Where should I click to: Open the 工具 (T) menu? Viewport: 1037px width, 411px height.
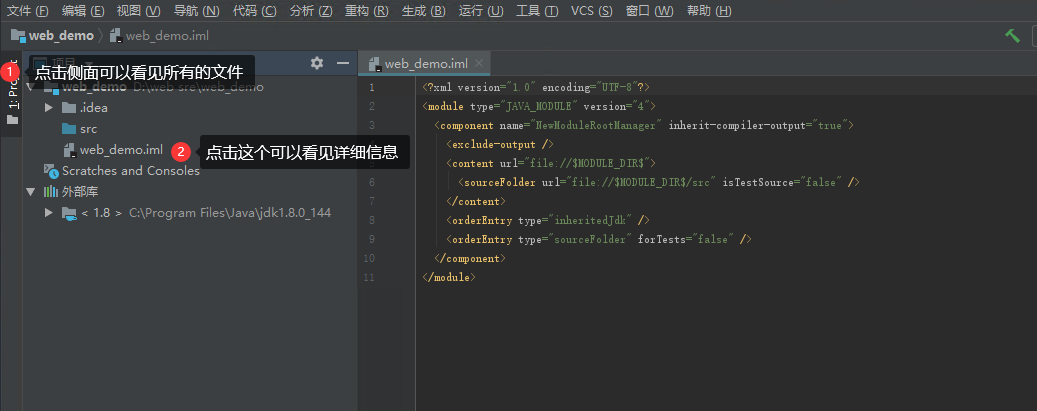point(537,11)
